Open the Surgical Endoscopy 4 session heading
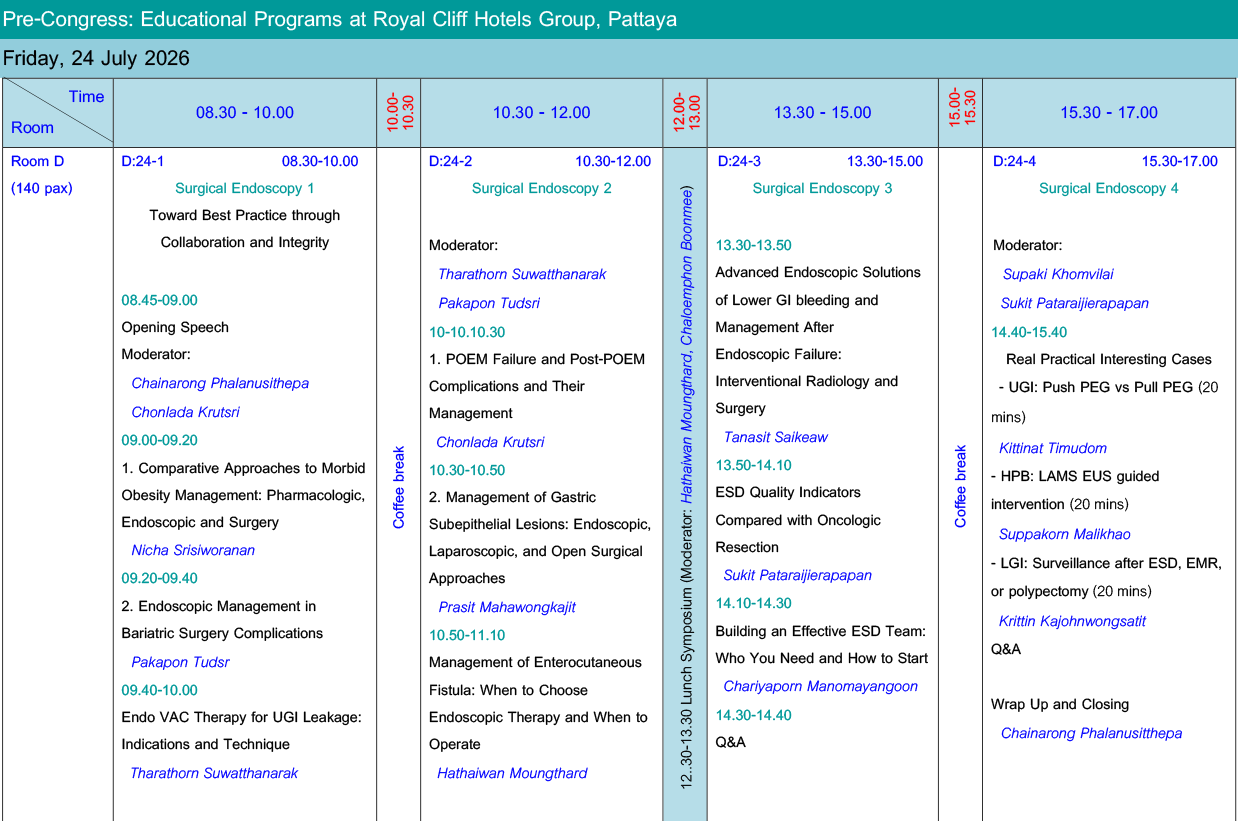 click(1108, 188)
